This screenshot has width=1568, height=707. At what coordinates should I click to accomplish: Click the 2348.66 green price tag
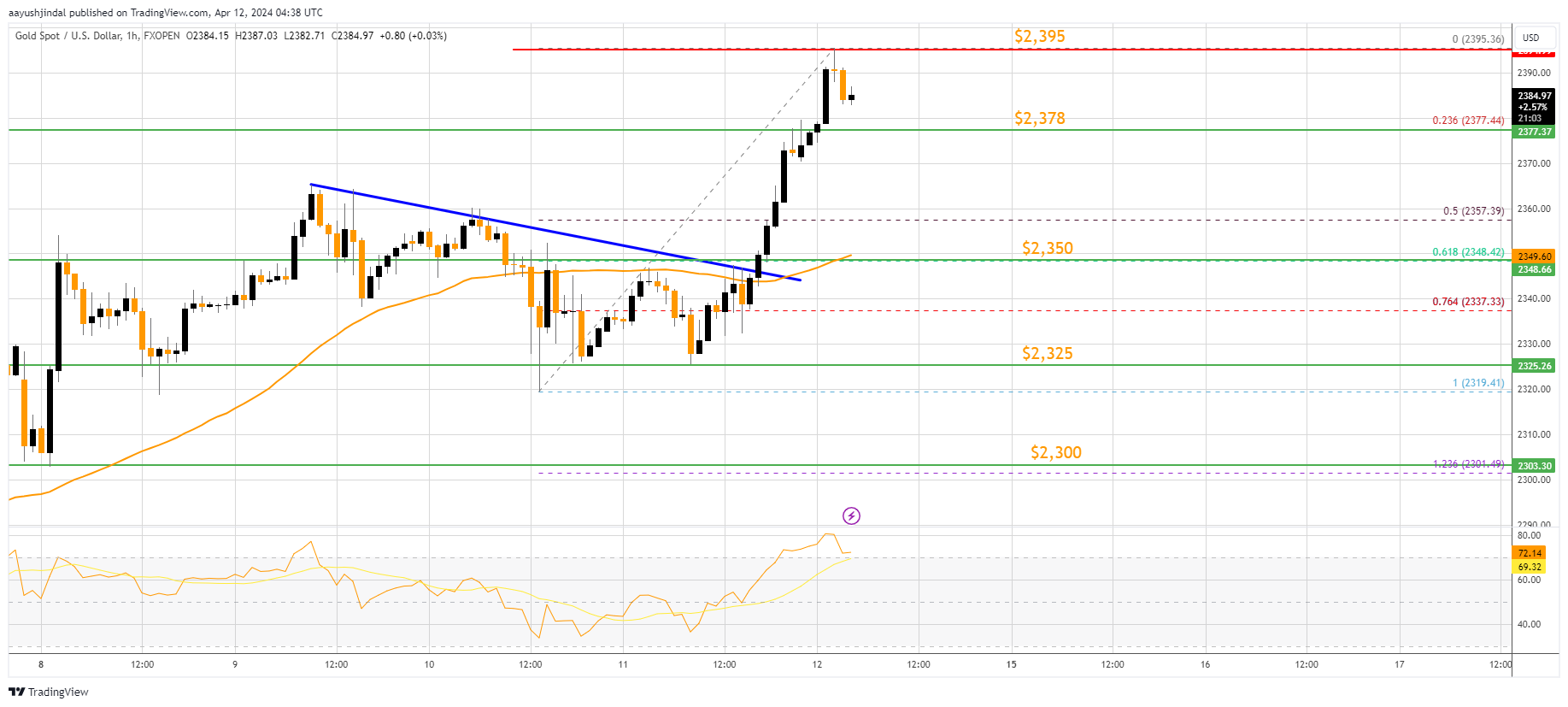click(1535, 269)
